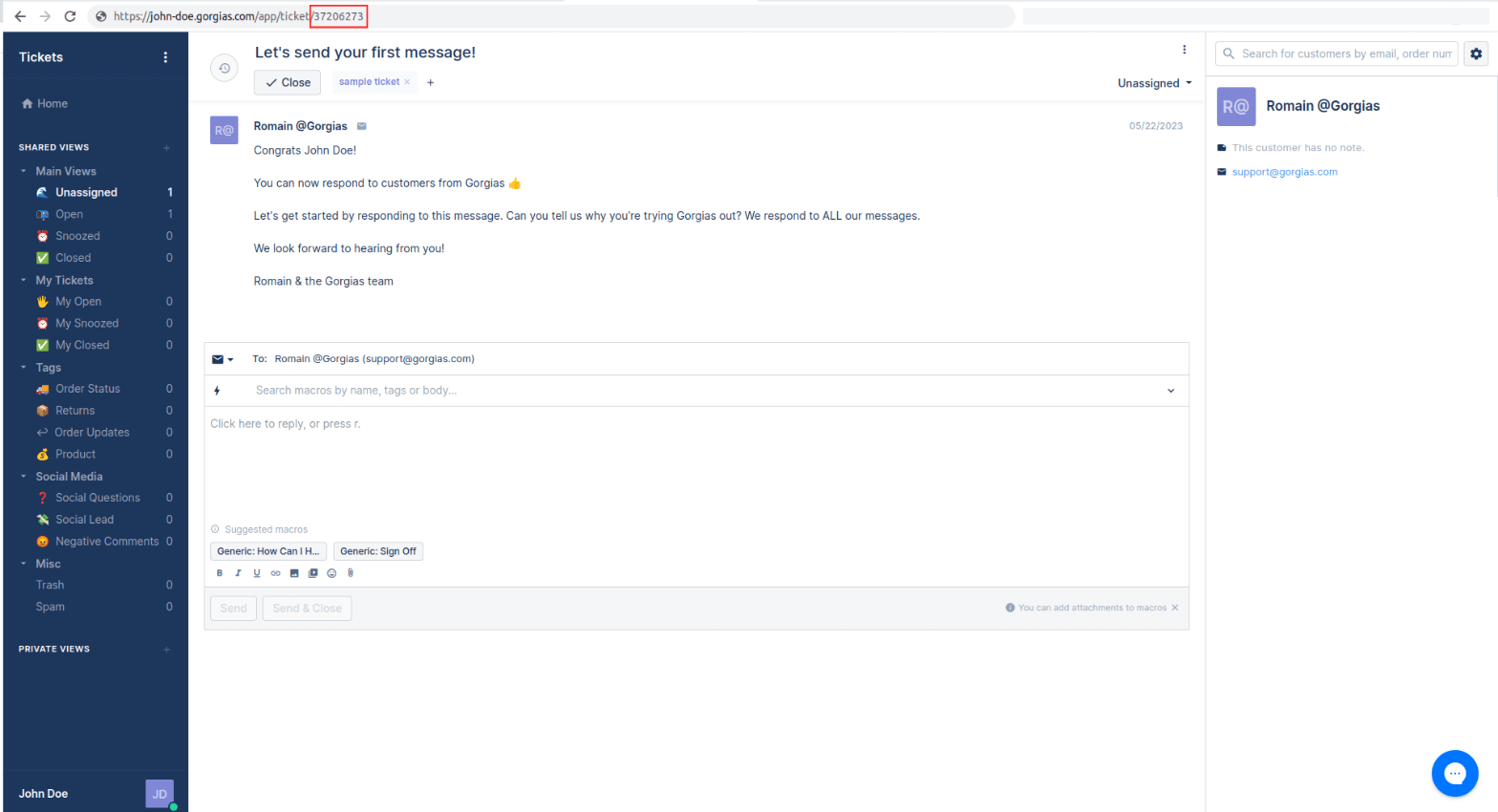Viewport: 1498px width, 812px height.
Task: Open ticket actions three-dot menu
Action: pos(1185,50)
